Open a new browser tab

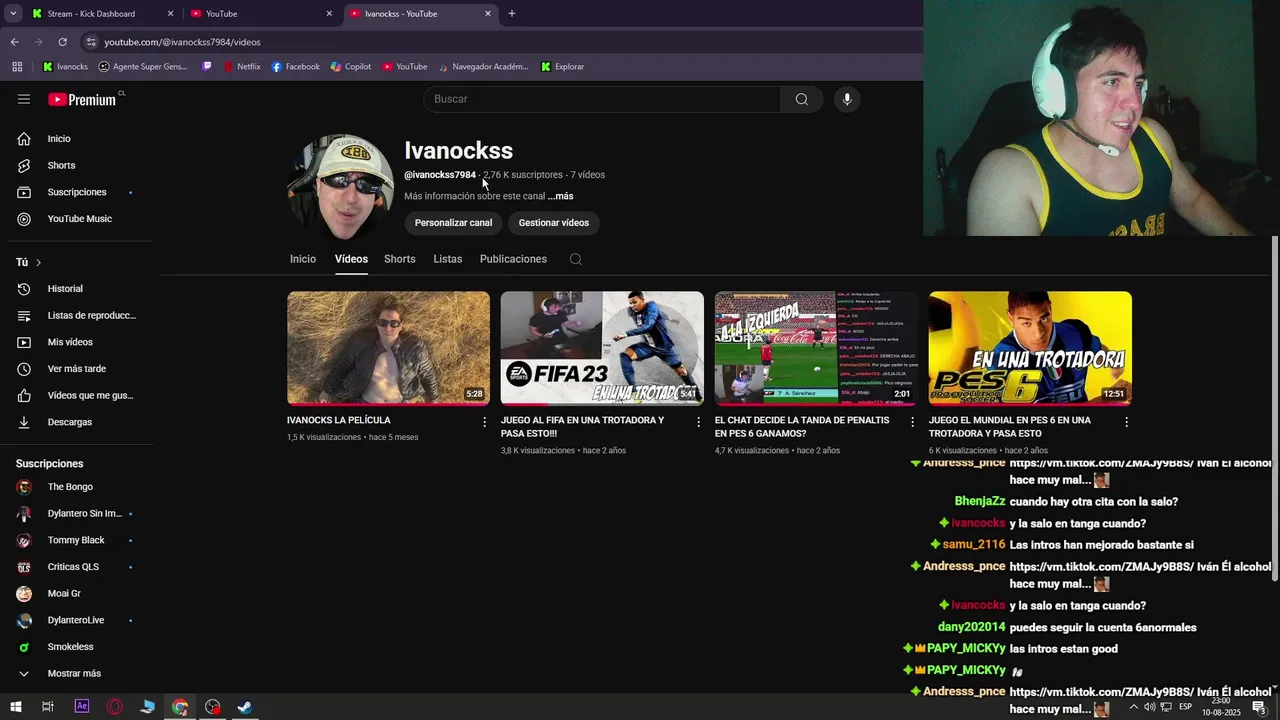tap(512, 14)
